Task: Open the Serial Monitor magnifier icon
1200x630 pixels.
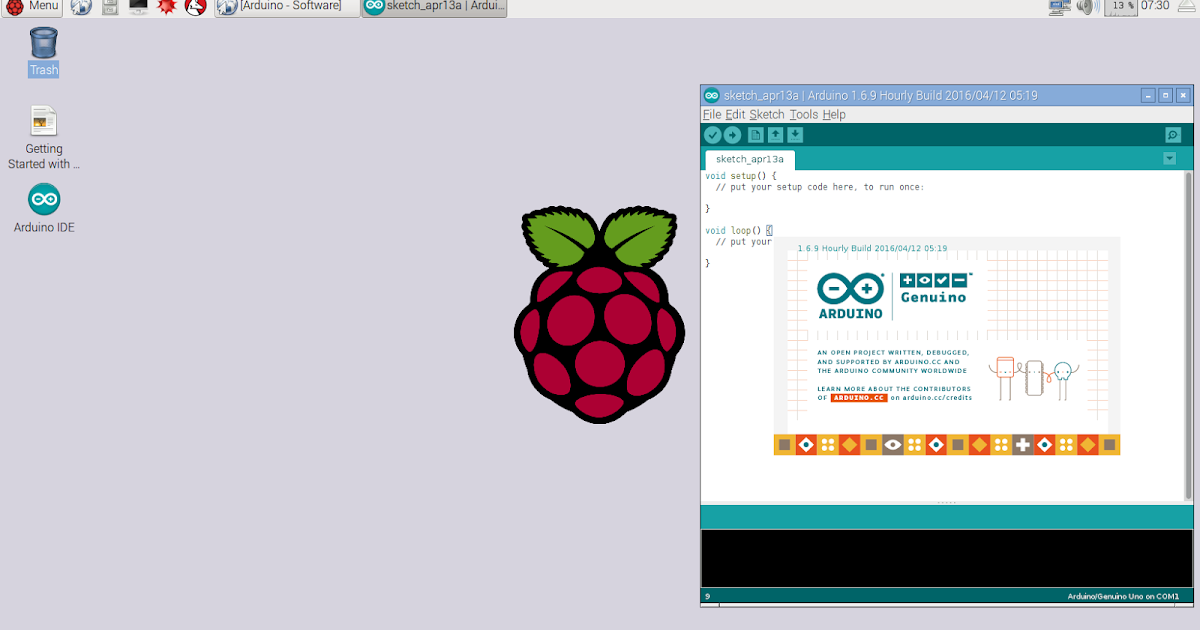Action: 1173,135
